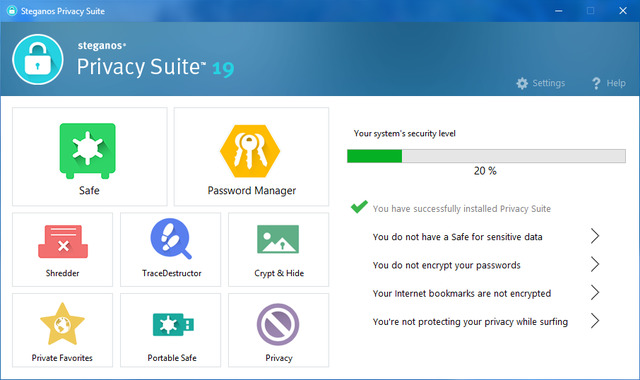Click the 'Steganos Privacy Suite' window title
This screenshot has height=380, width=640.
[63, 11]
